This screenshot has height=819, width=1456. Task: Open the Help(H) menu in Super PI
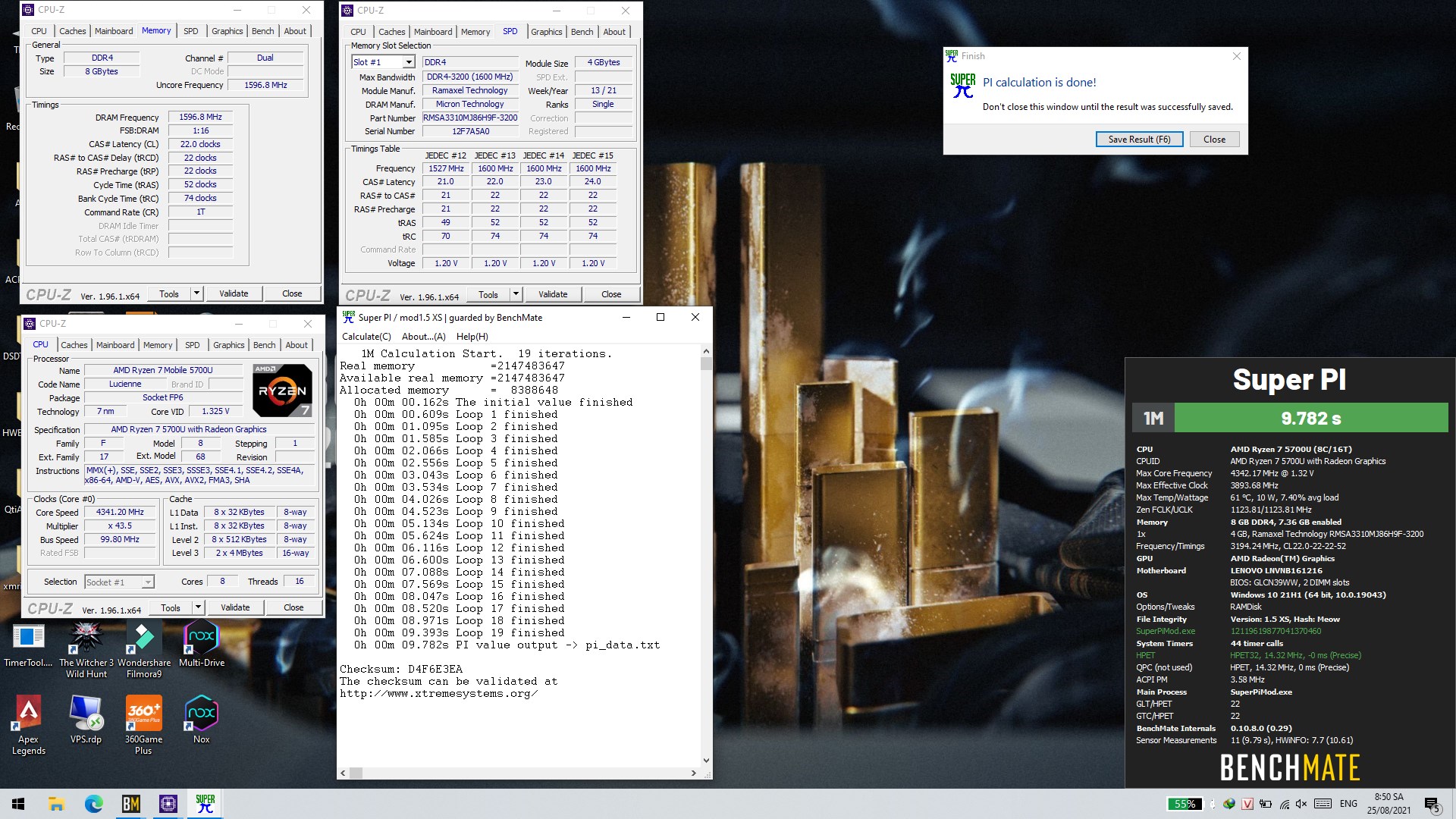(472, 337)
